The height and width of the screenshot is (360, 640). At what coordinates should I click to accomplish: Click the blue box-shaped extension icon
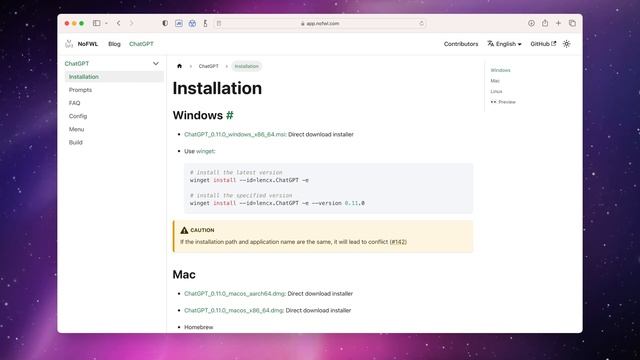[192, 23]
